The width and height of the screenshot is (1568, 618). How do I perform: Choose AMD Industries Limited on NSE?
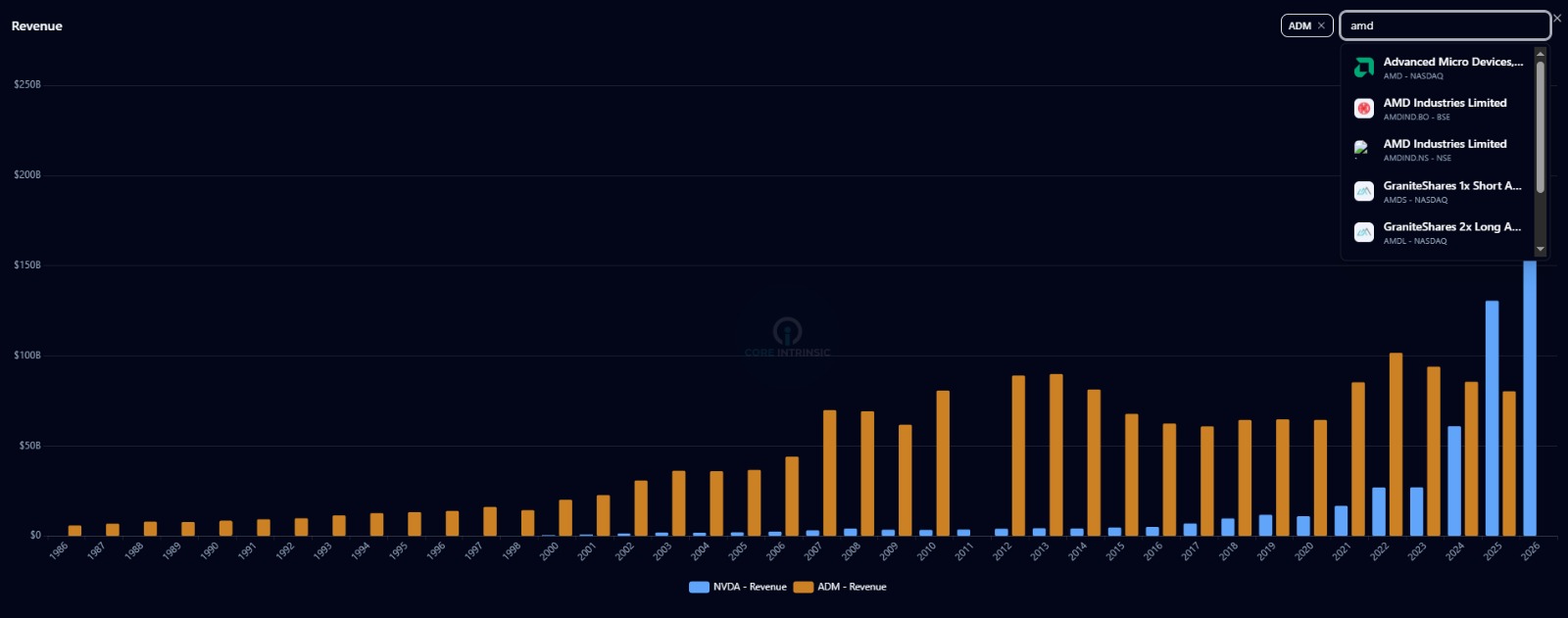[x=1437, y=150]
